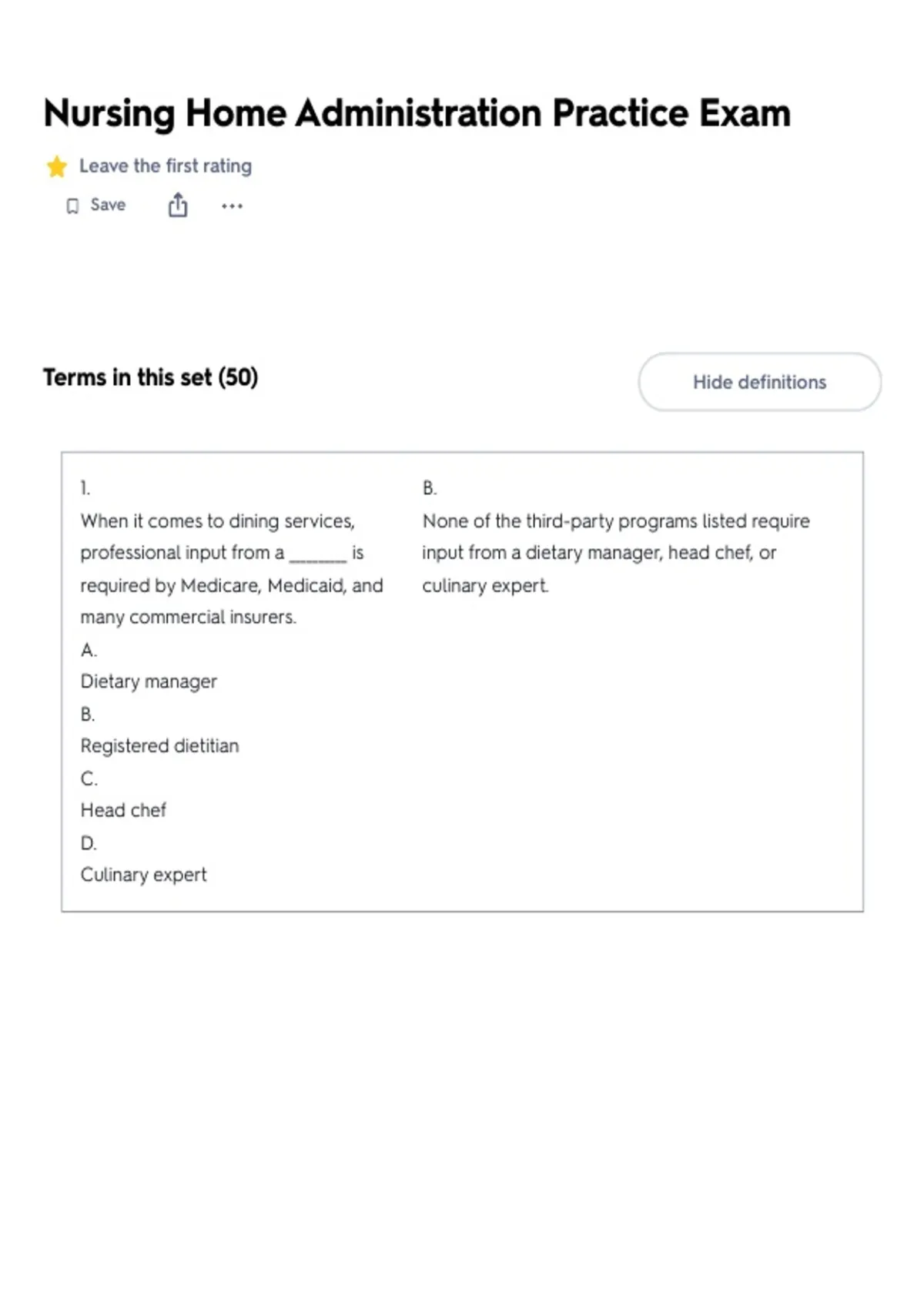Click the Save label text
The height and width of the screenshot is (1309, 924).
[x=108, y=205]
